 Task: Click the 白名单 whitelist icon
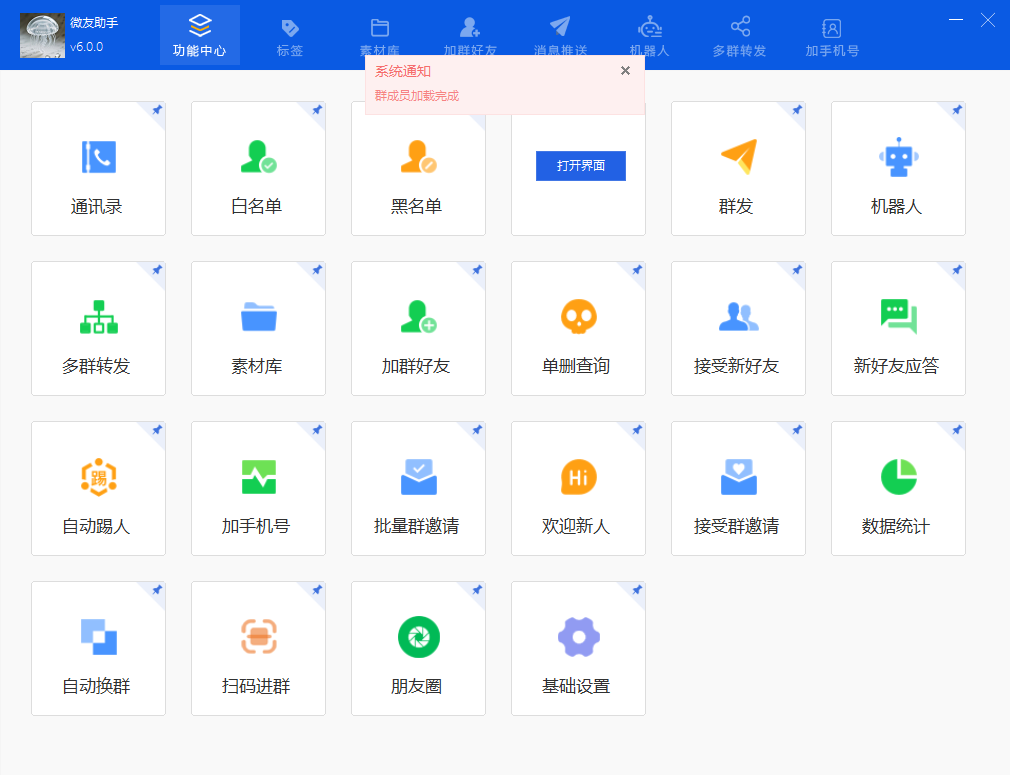258,157
